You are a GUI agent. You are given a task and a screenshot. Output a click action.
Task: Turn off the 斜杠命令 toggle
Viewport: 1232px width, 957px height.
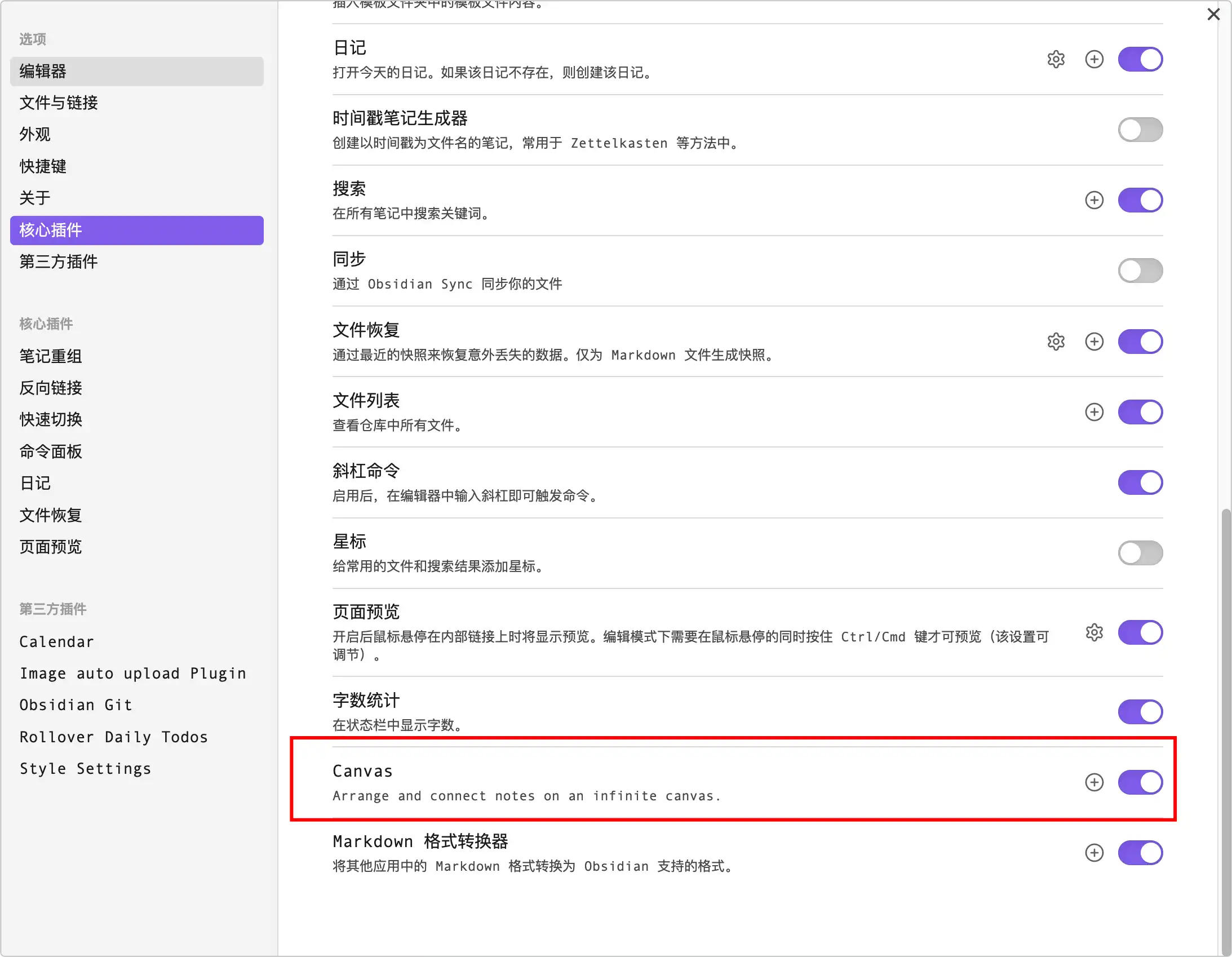tap(1140, 482)
